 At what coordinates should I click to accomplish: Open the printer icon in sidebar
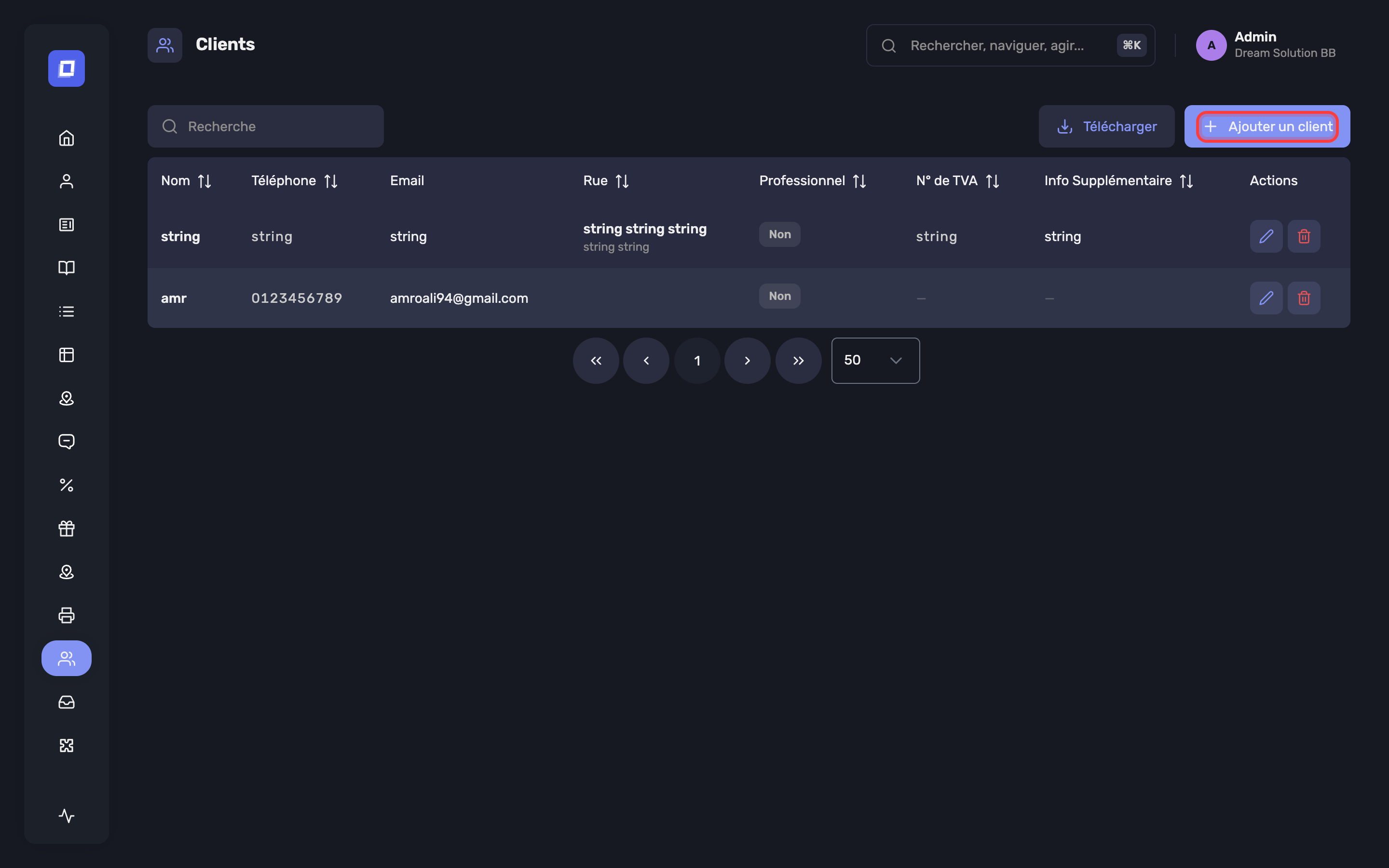pos(67,615)
